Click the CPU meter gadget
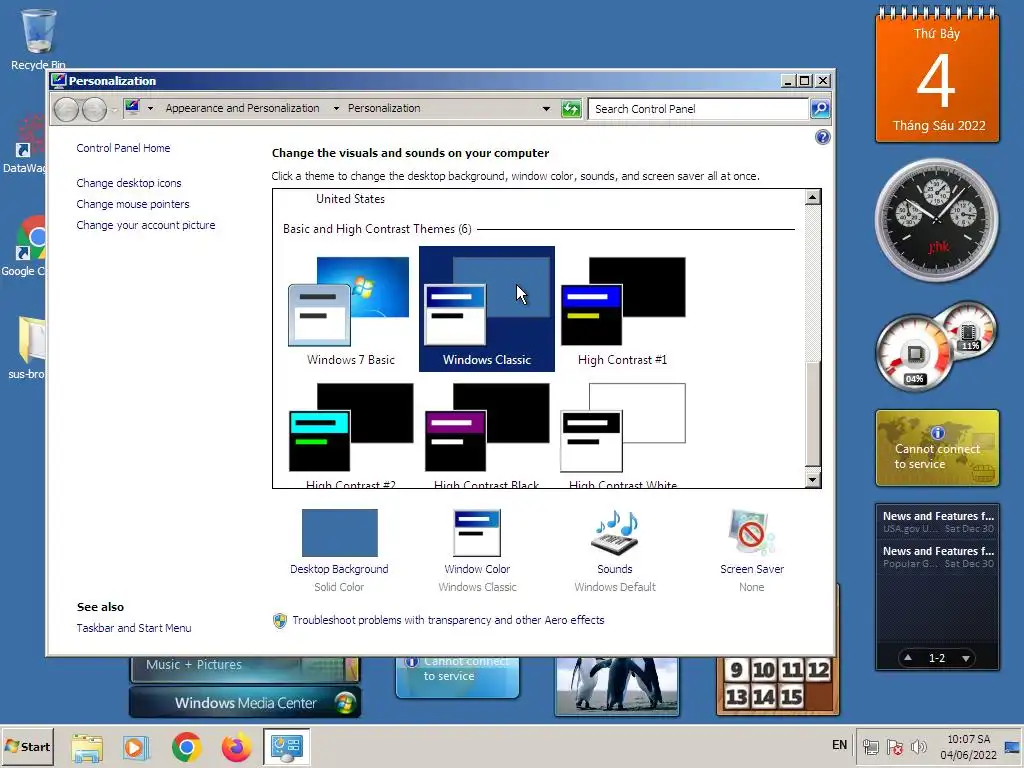The width and height of the screenshot is (1024, 768). coord(935,347)
